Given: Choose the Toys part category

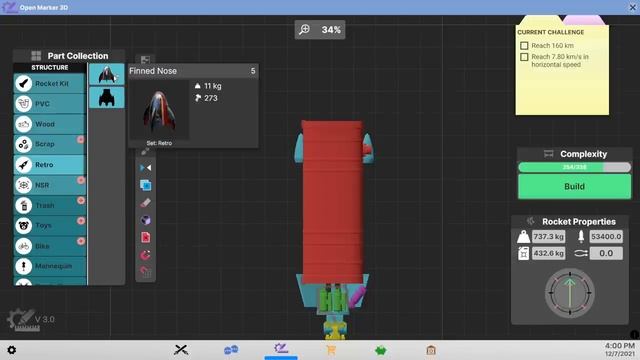Looking at the screenshot, I should [x=49, y=225].
